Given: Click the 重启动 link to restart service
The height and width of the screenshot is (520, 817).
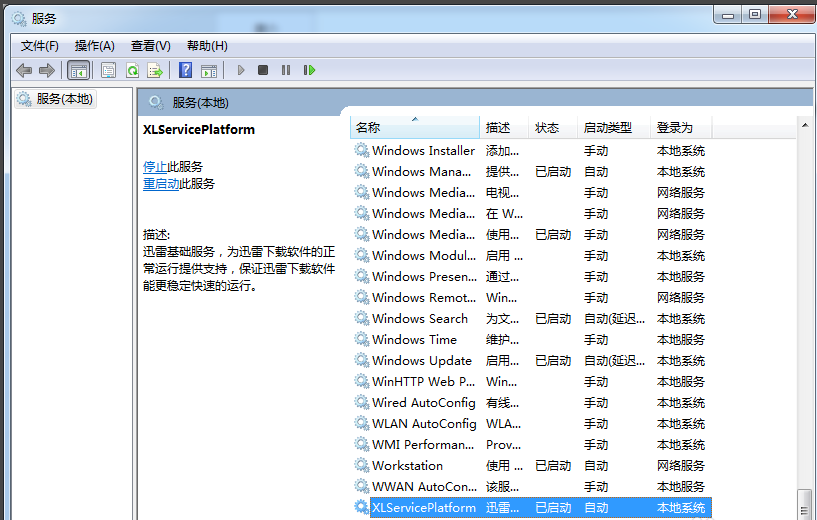Looking at the screenshot, I should (x=161, y=183).
